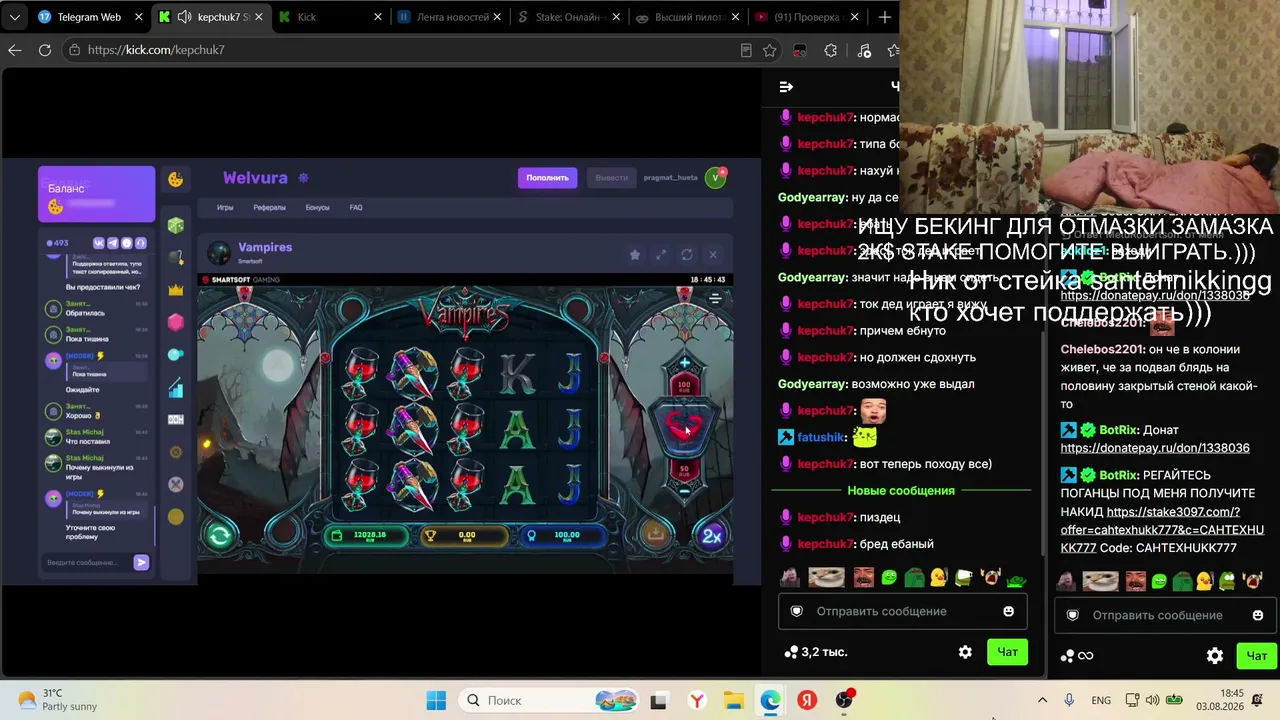1280x720 pixels.
Task: Open the crossed swords game icon
Action: click(176, 484)
